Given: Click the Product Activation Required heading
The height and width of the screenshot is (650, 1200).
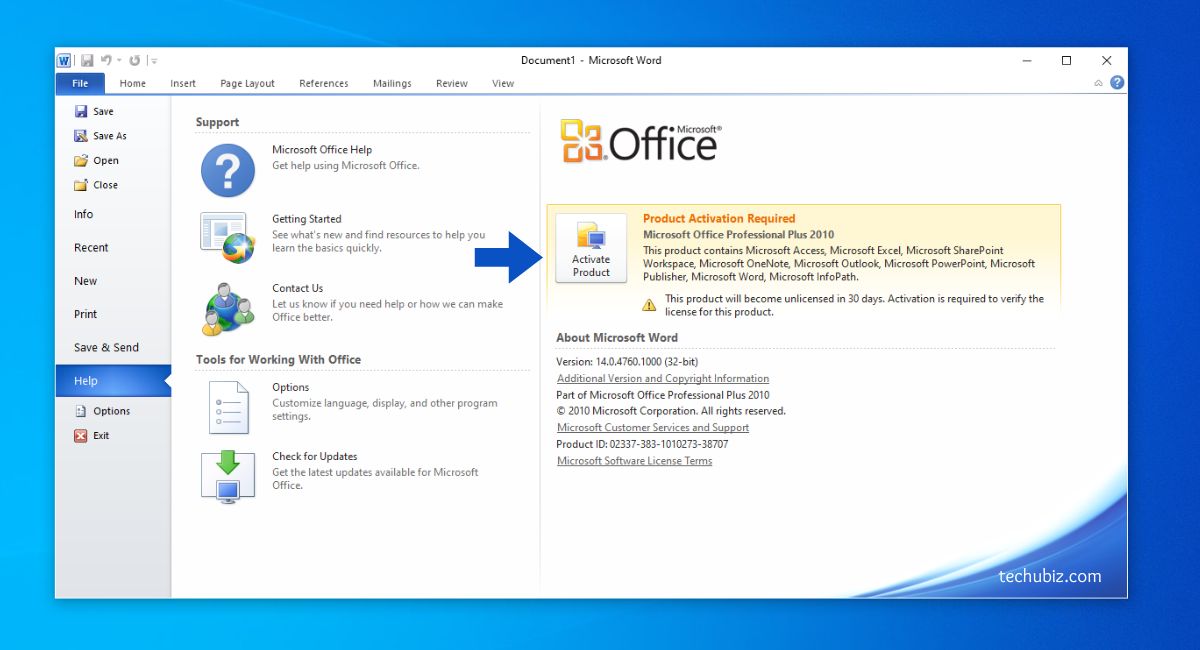Looking at the screenshot, I should coord(719,218).
